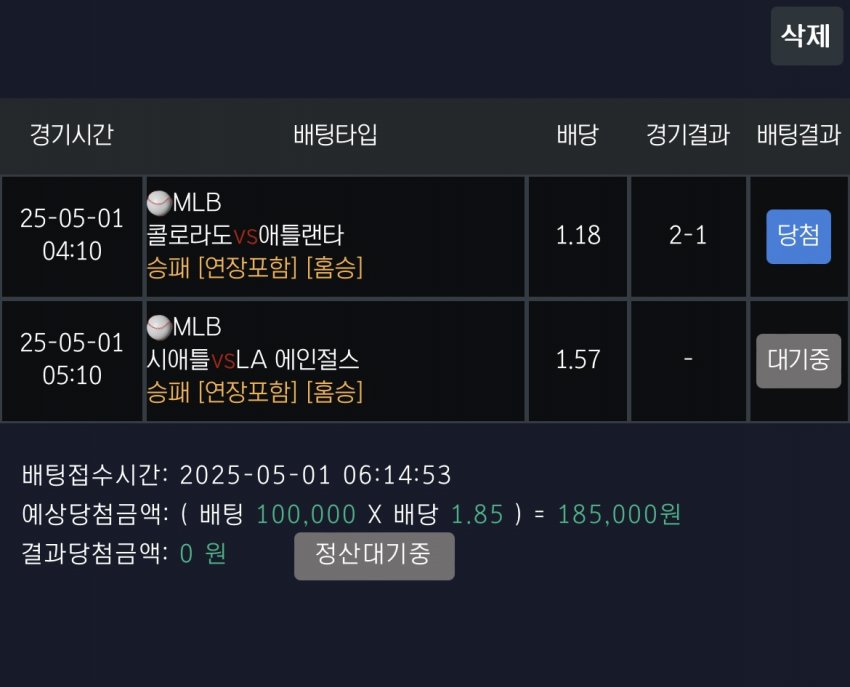Click the first row 승패 [연장포함] [홈승] label
The width and height of the screenshot is (850, 687).
[x=255, y=268]
